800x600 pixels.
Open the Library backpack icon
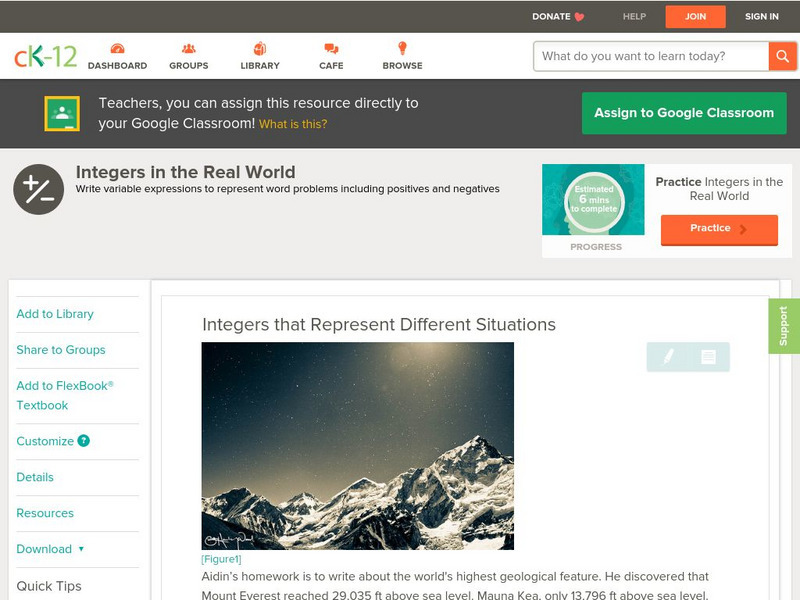(260, 48)
